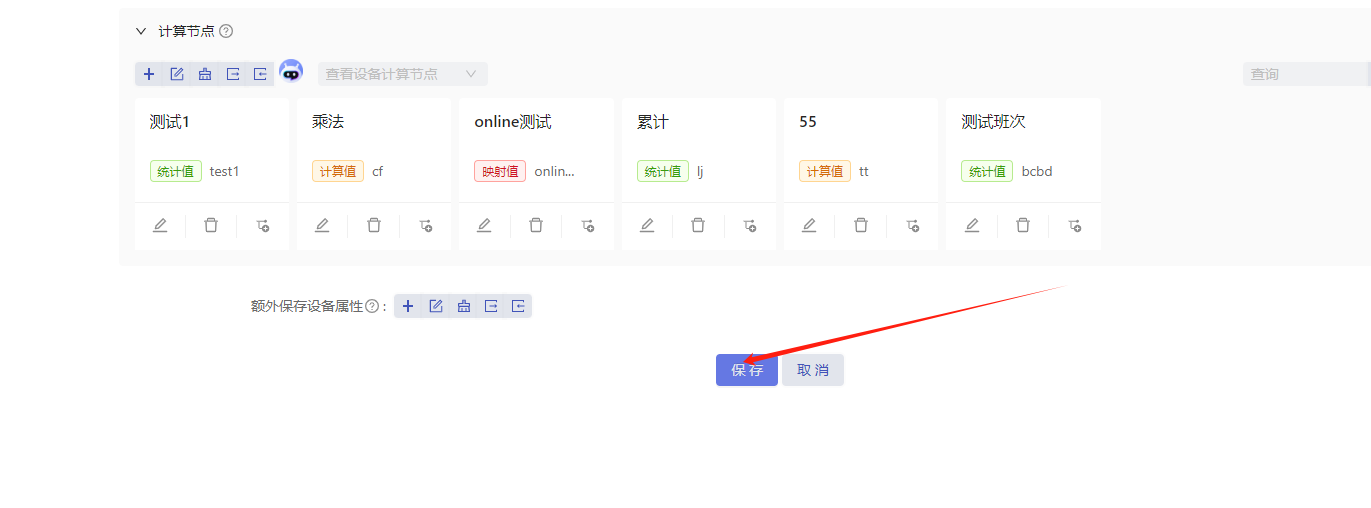Open the robot assistant icon

click(x=291, y=71)
